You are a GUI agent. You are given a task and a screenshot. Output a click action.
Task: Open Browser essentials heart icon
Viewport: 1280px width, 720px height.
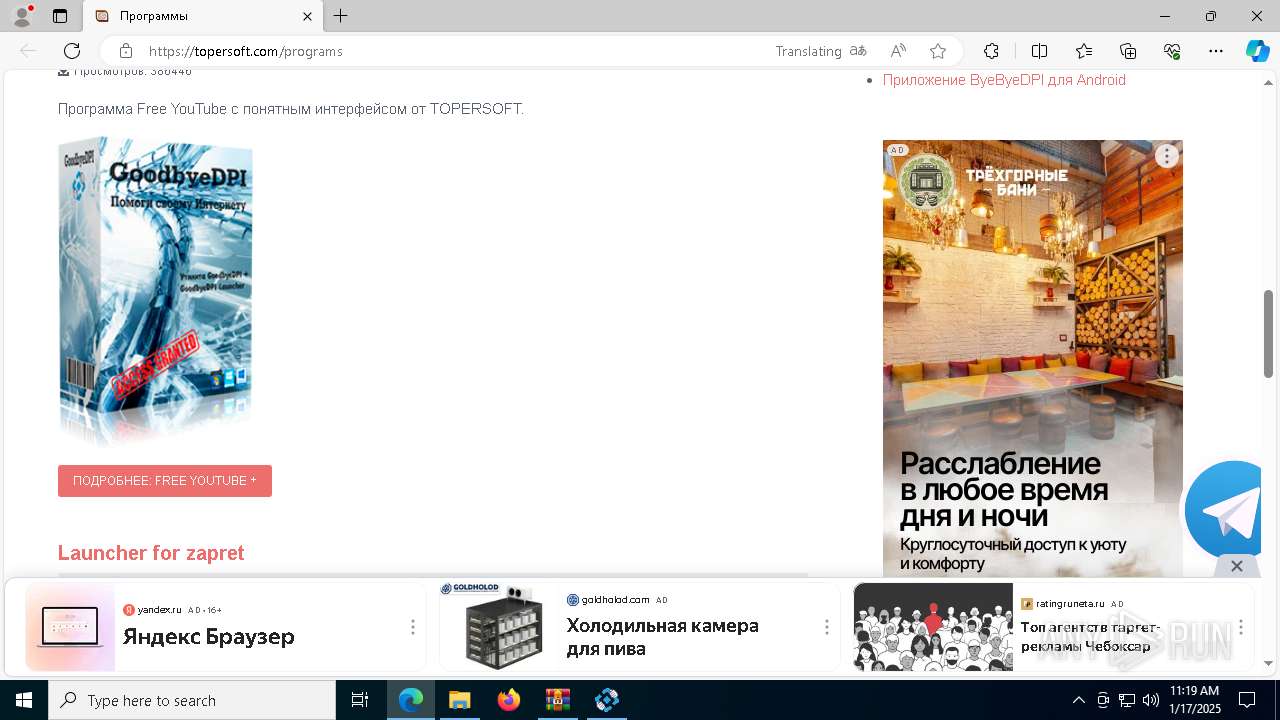pos(1172,51)
